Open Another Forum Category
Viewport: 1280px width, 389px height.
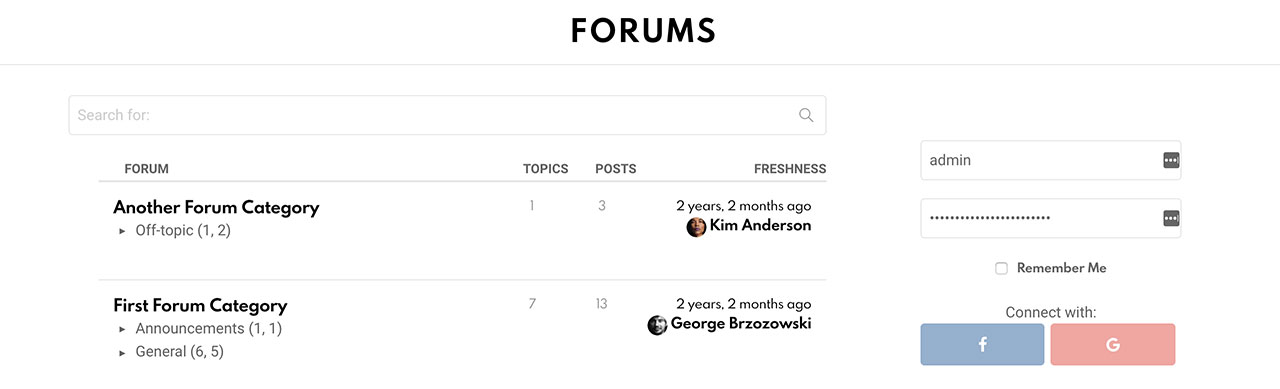(216, 208)
